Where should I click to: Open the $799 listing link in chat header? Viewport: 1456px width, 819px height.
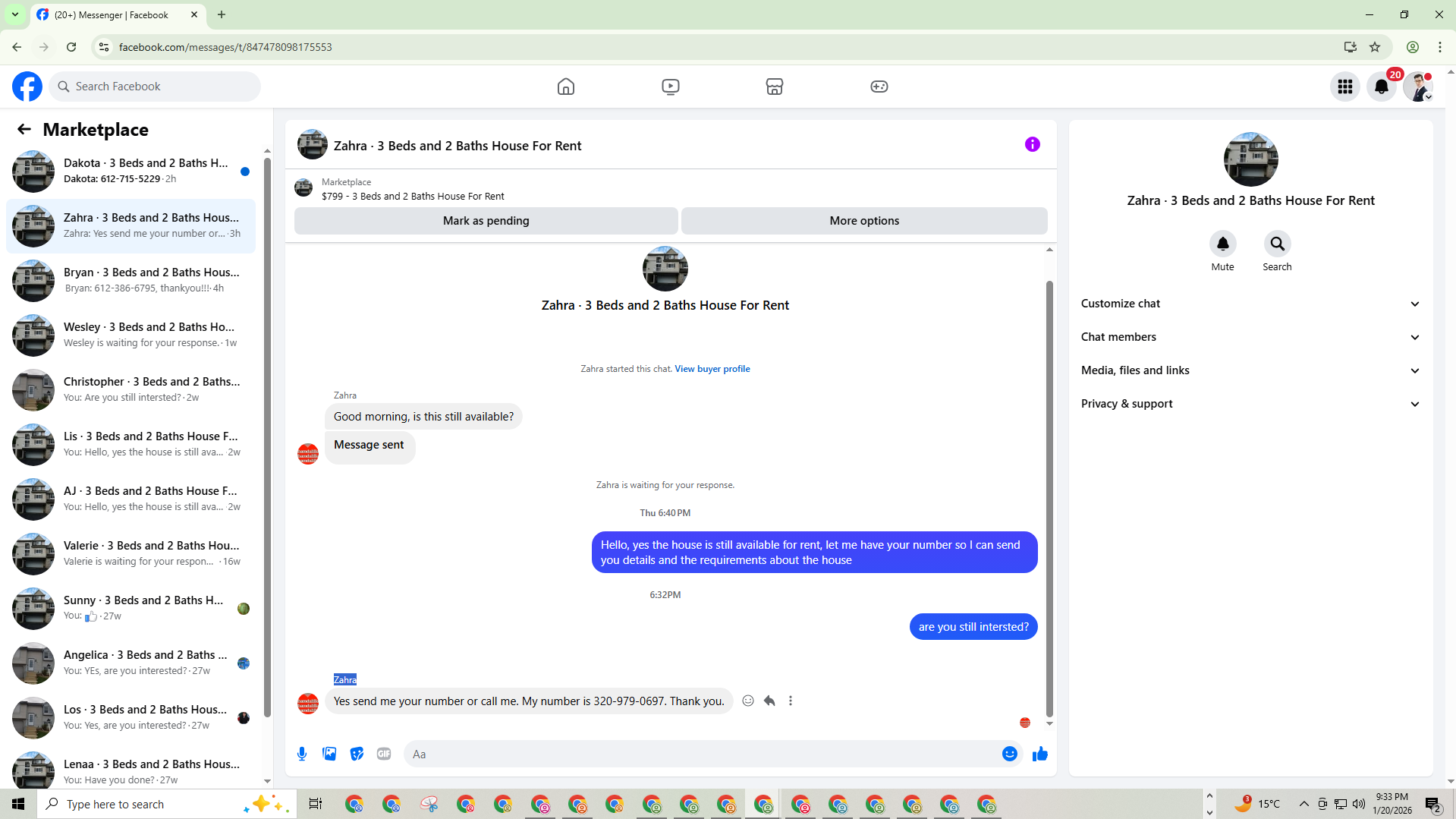[413, 196]
